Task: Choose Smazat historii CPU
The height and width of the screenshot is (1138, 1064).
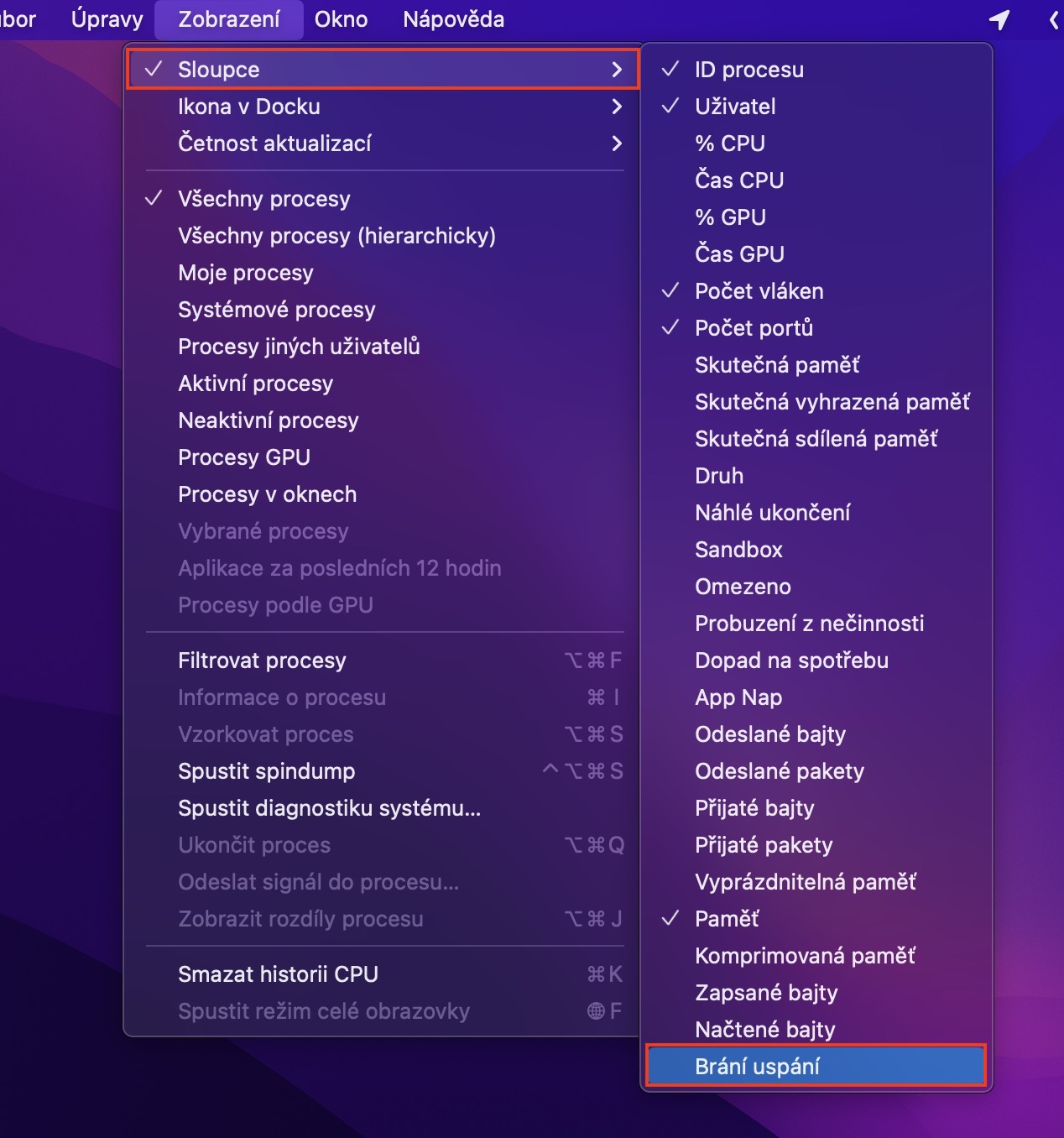Action: (278, 974)
